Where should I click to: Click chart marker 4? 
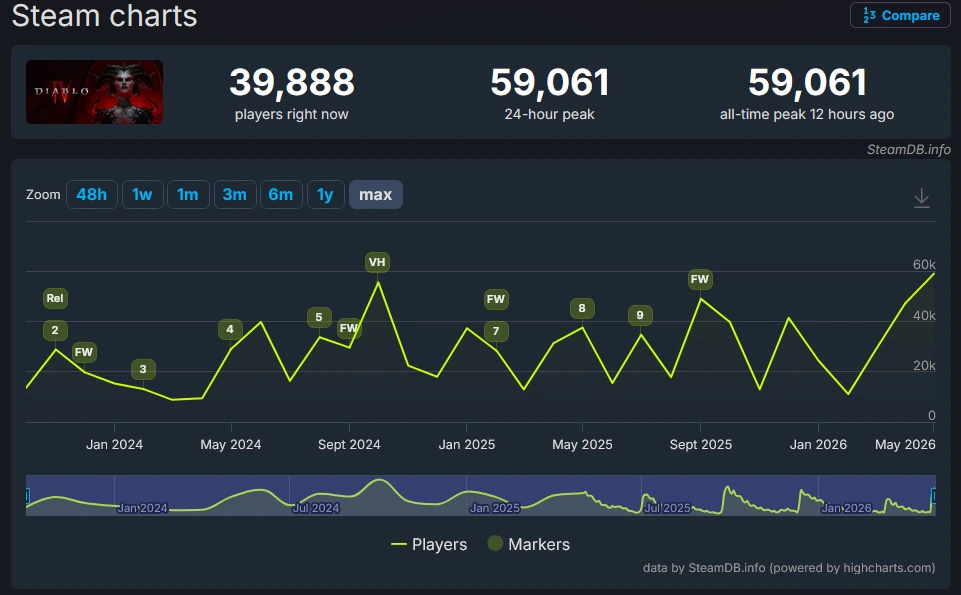[230, 329]
